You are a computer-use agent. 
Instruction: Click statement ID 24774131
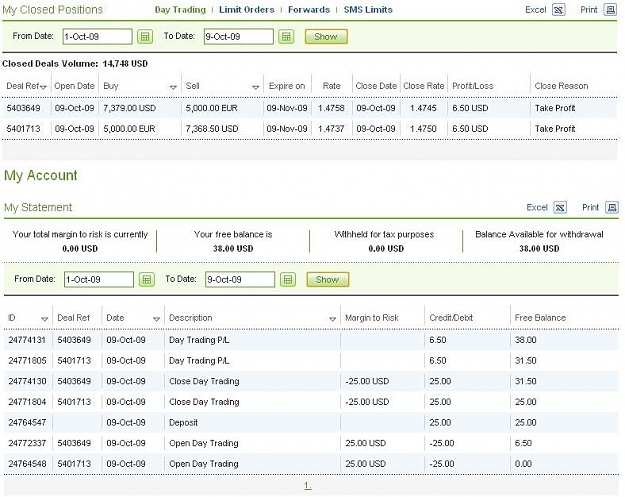point(27,340)
